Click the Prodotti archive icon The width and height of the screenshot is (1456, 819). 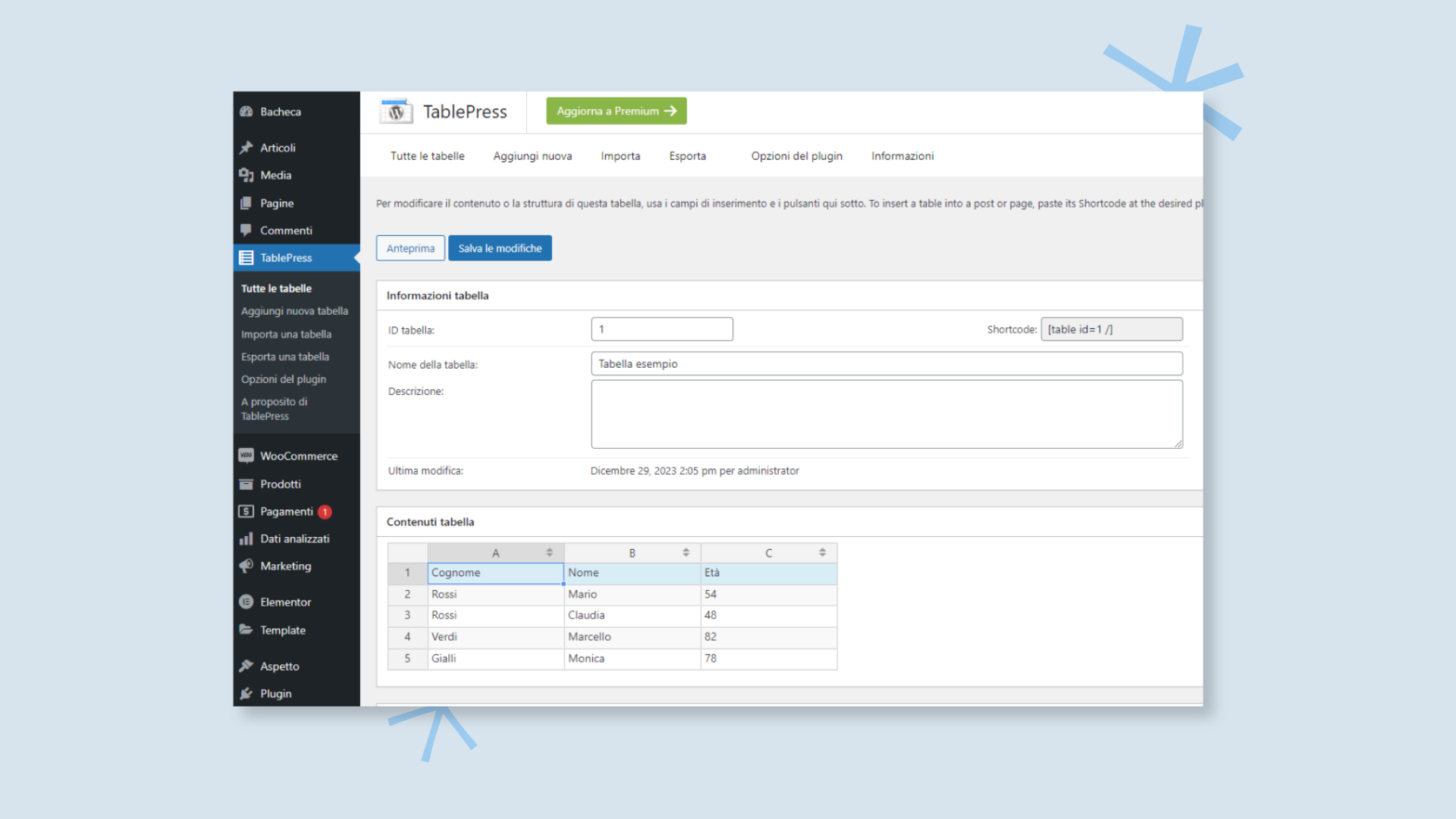coord(246,484)
